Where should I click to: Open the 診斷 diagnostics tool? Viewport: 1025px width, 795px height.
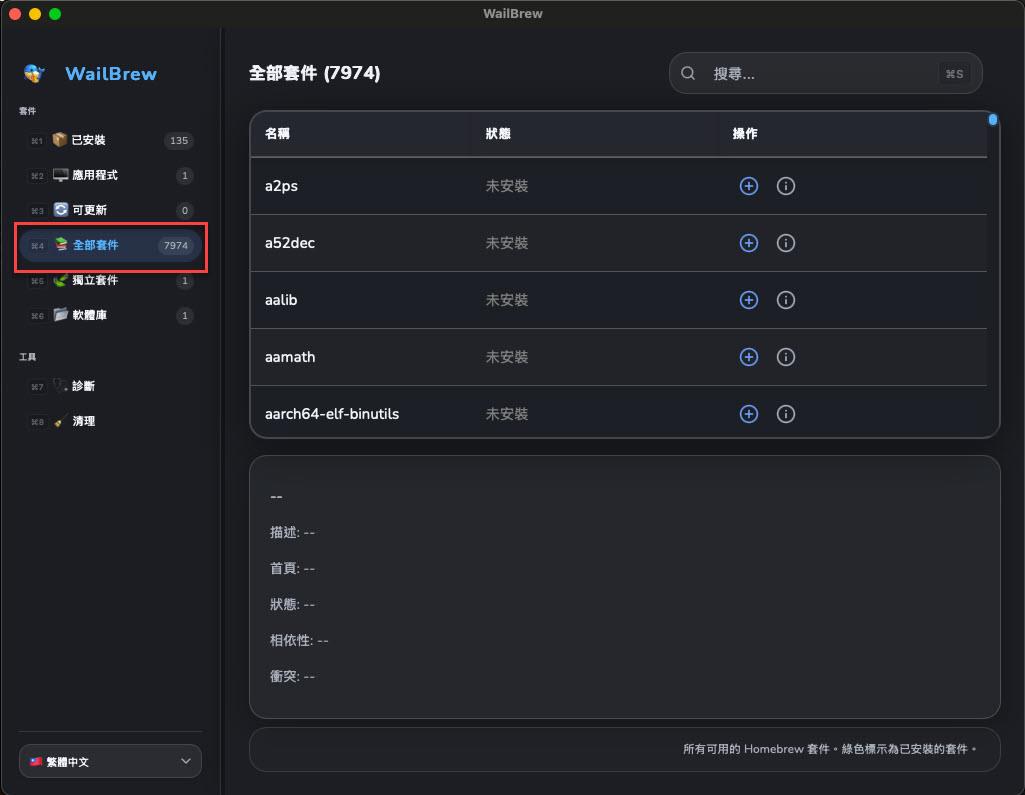(84, 386)
